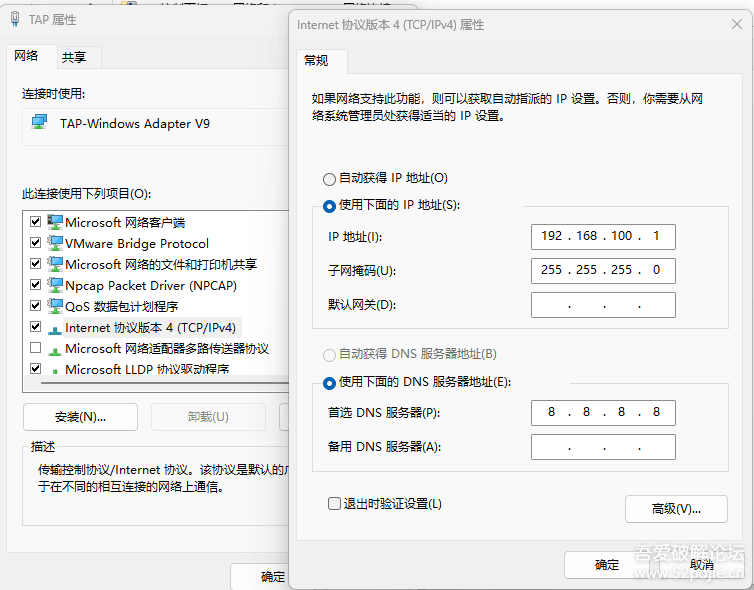Click the Internet 协议版本 4 item icon
The width and height of the screenshot is (754, 590).
point(55,330)
